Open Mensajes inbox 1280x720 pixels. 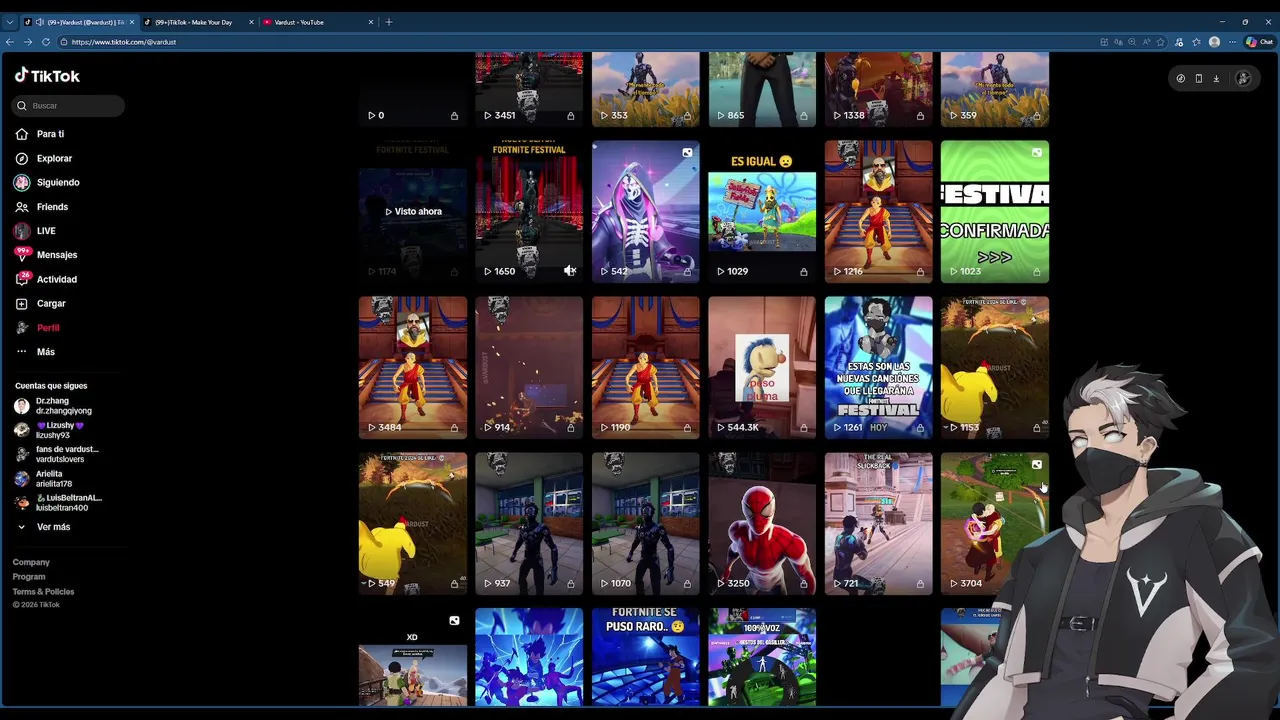[x=46, y=255]
